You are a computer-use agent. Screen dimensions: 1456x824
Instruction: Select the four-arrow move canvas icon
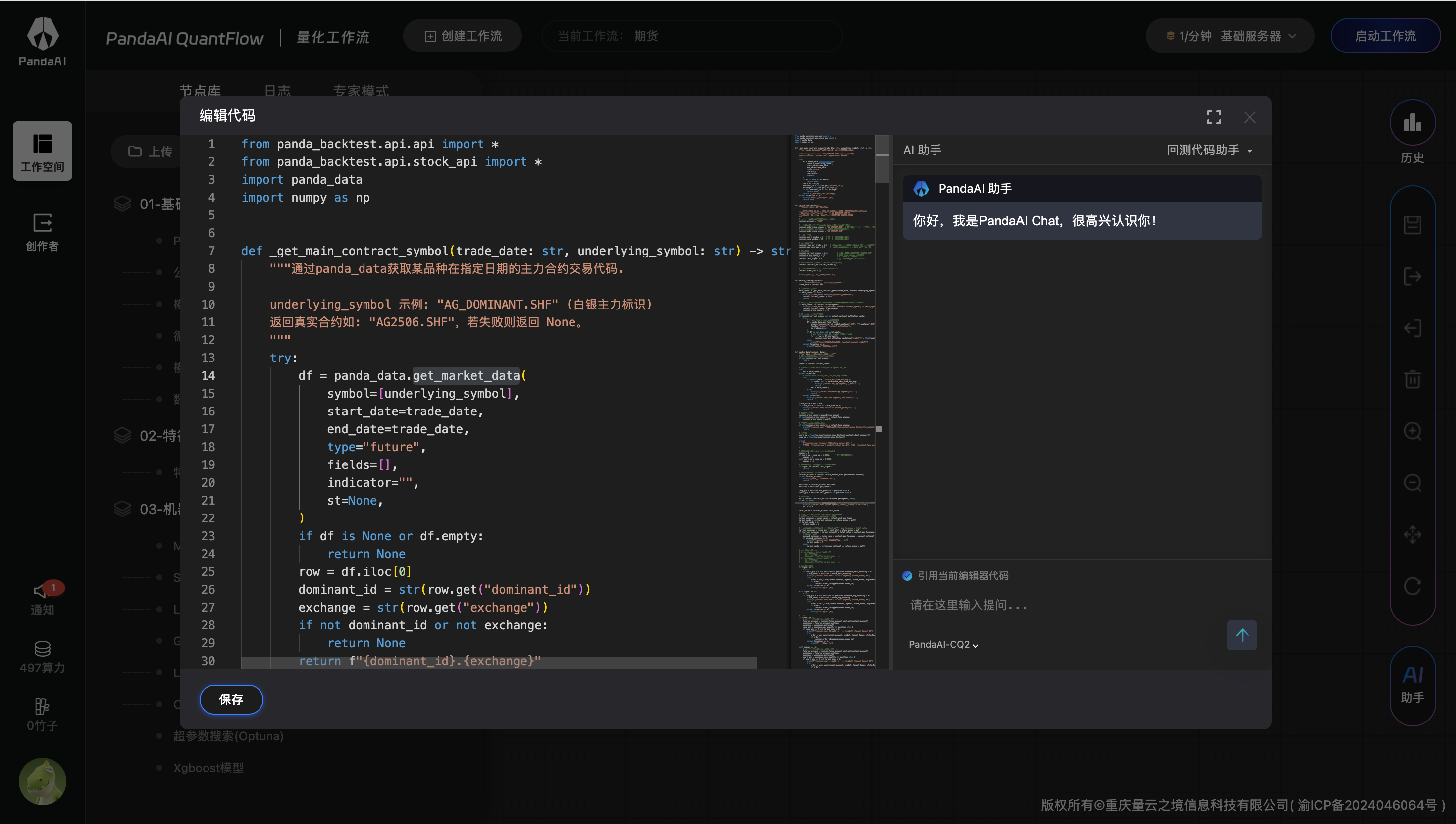tap(1412, 534)
